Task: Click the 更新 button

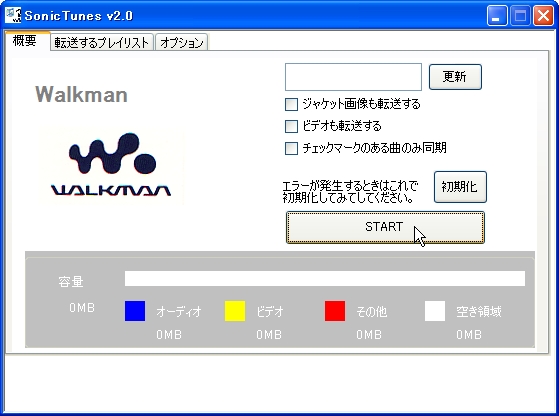Action: coord(455,77)
